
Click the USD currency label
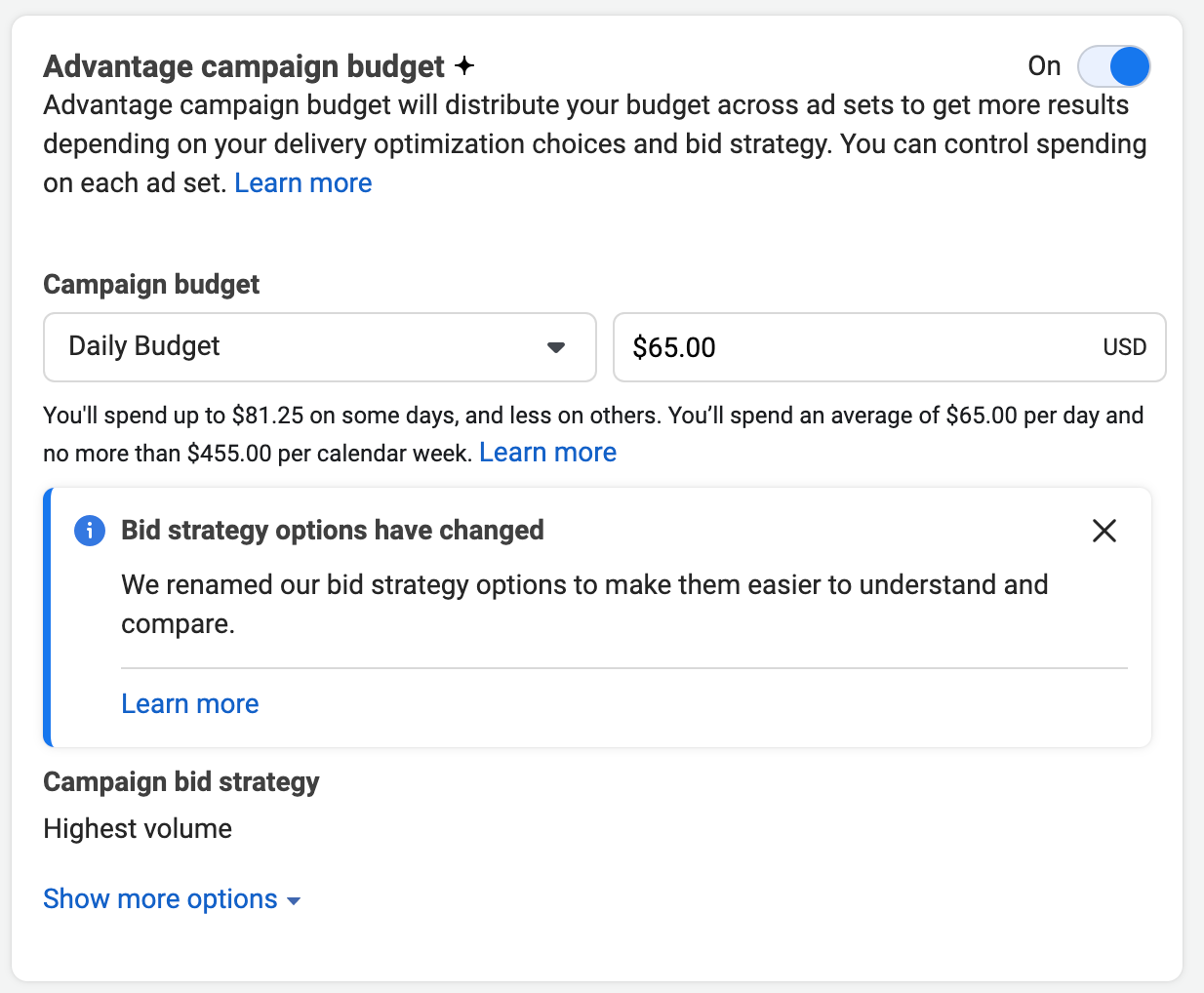(1124, 346)
